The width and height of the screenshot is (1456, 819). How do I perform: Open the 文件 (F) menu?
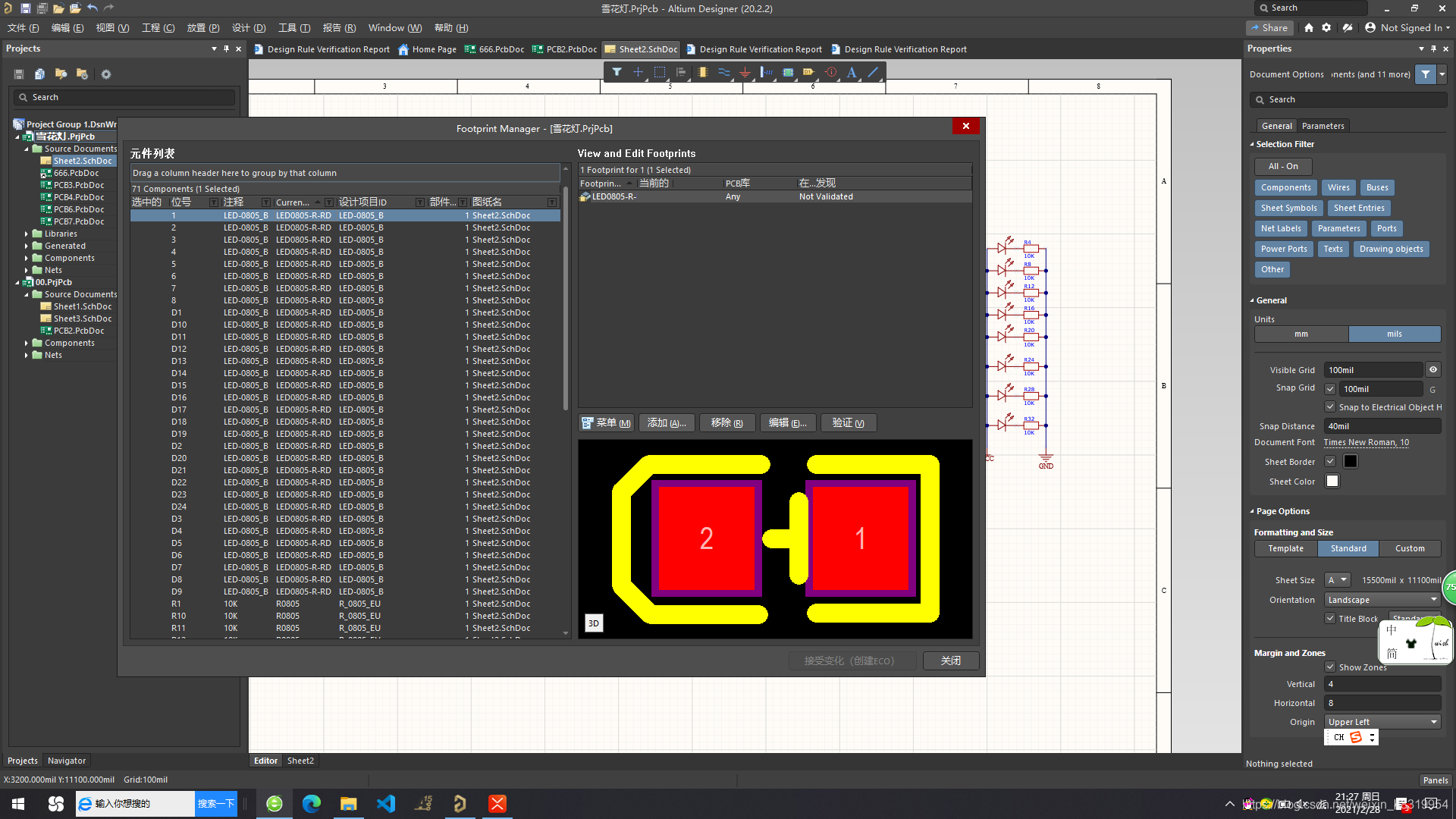point(23,27)
